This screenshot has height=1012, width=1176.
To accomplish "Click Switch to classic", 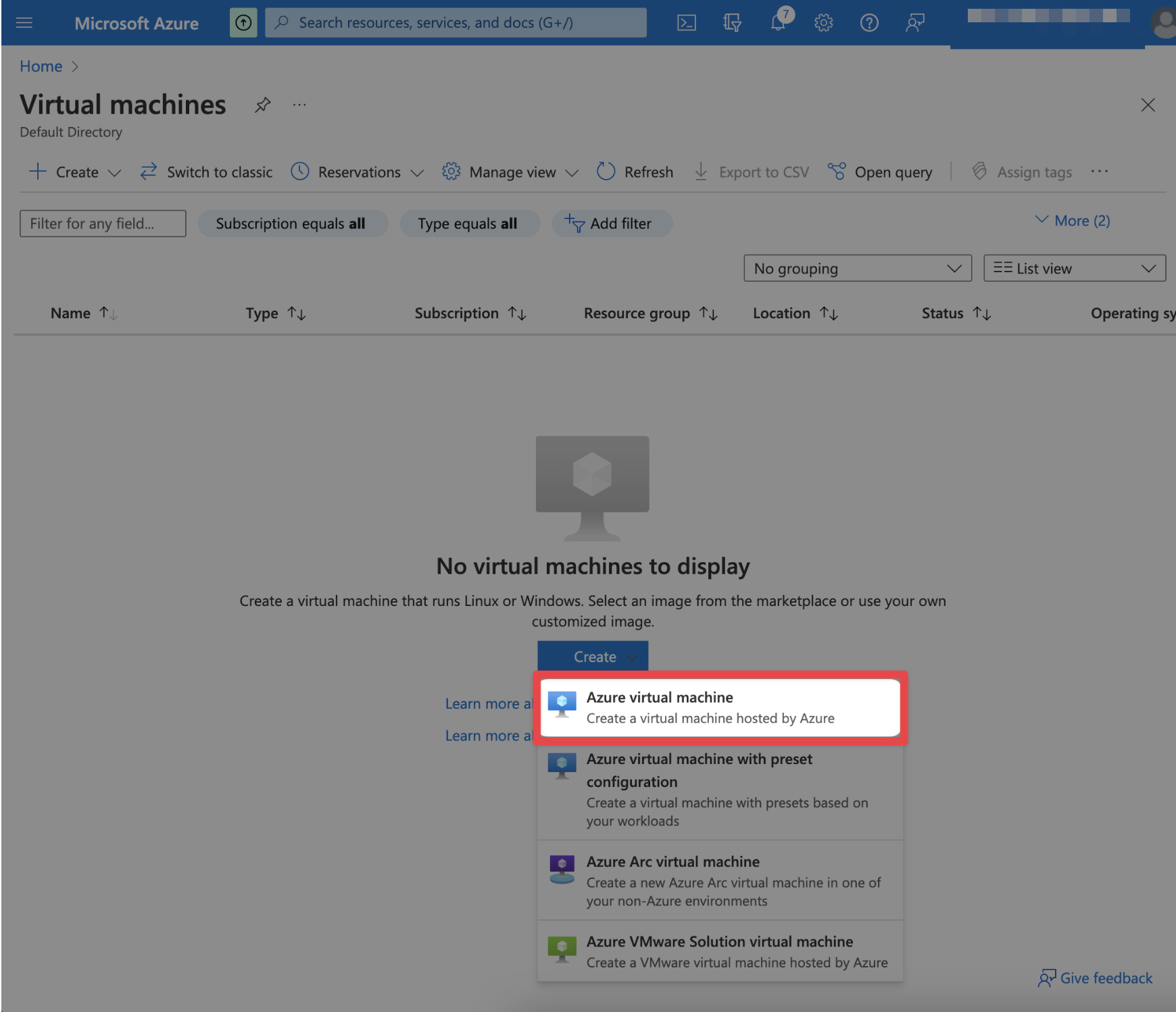I will 206,172.
